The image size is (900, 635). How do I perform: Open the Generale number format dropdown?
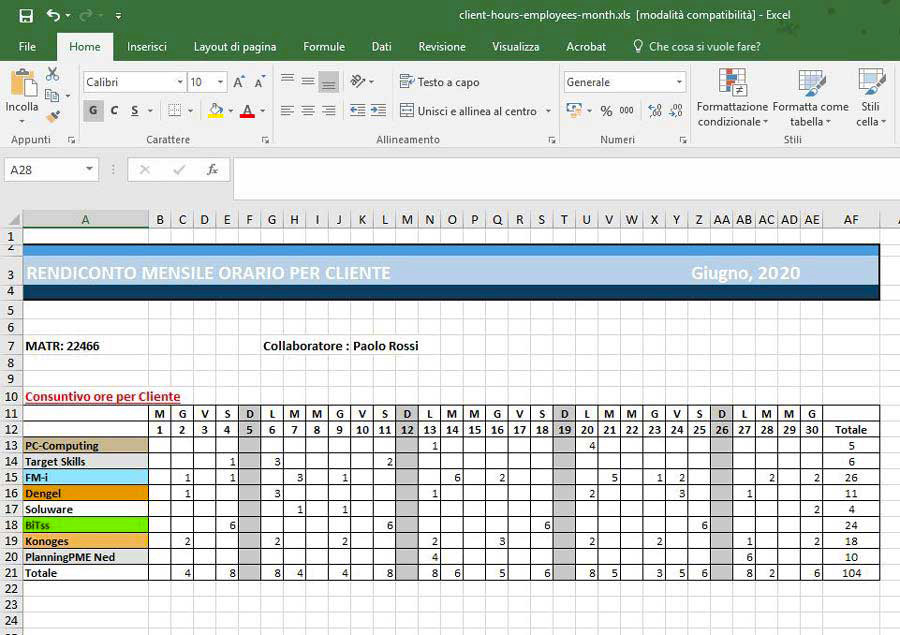pyautogui.click(x=679, y=82)
